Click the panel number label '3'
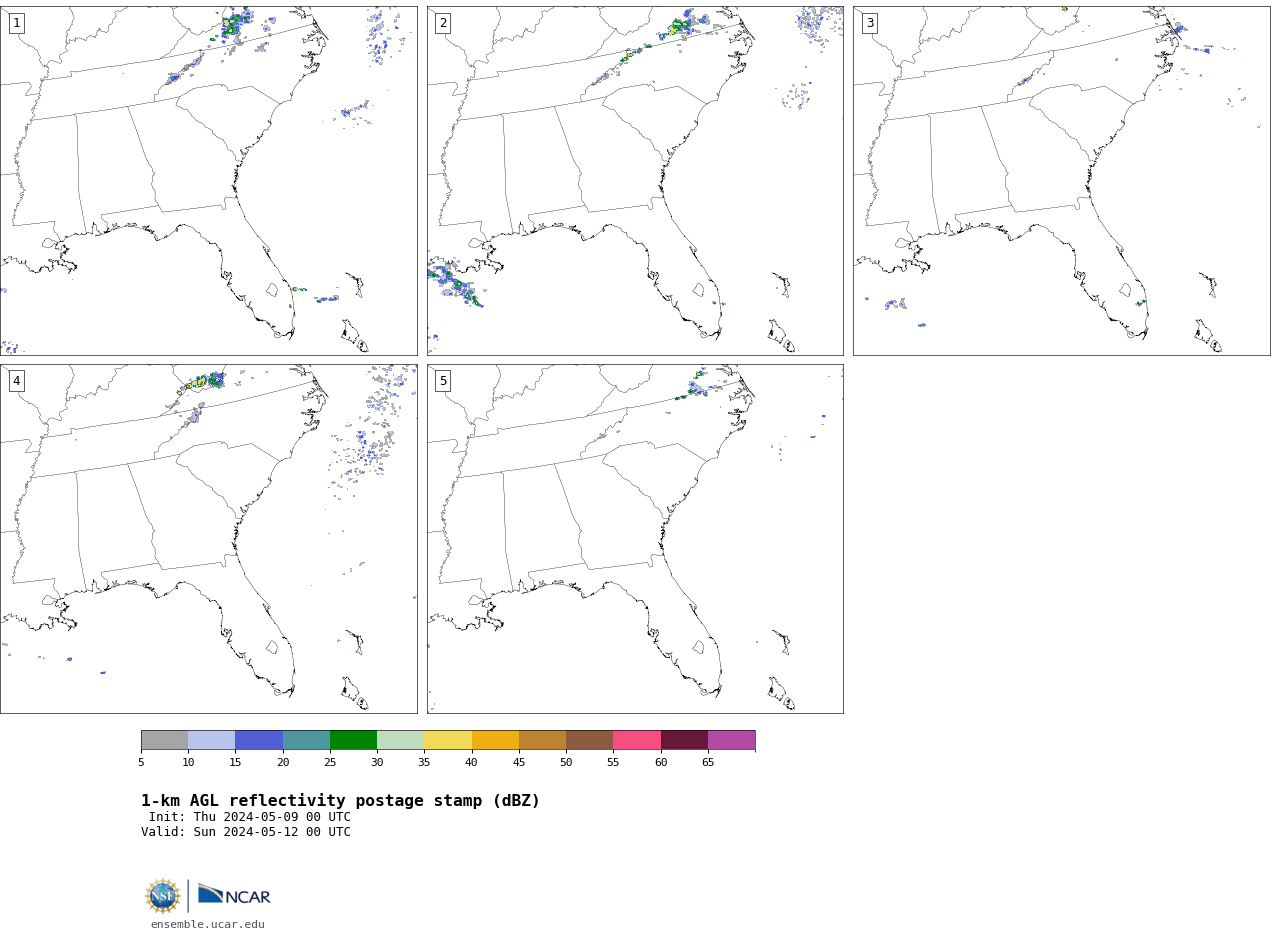This screenshot has height=936, width=1280. [x=869, y=23]
